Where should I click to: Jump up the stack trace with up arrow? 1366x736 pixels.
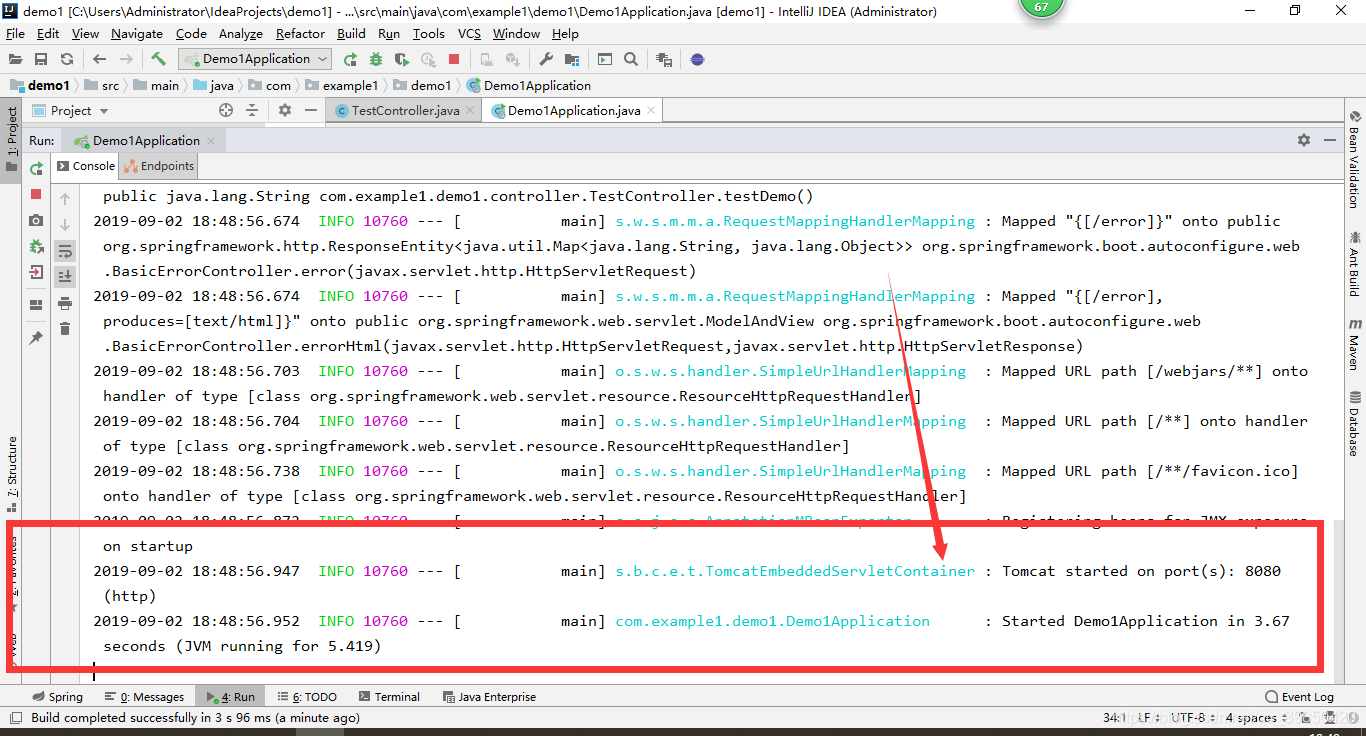tap(65, 198)
